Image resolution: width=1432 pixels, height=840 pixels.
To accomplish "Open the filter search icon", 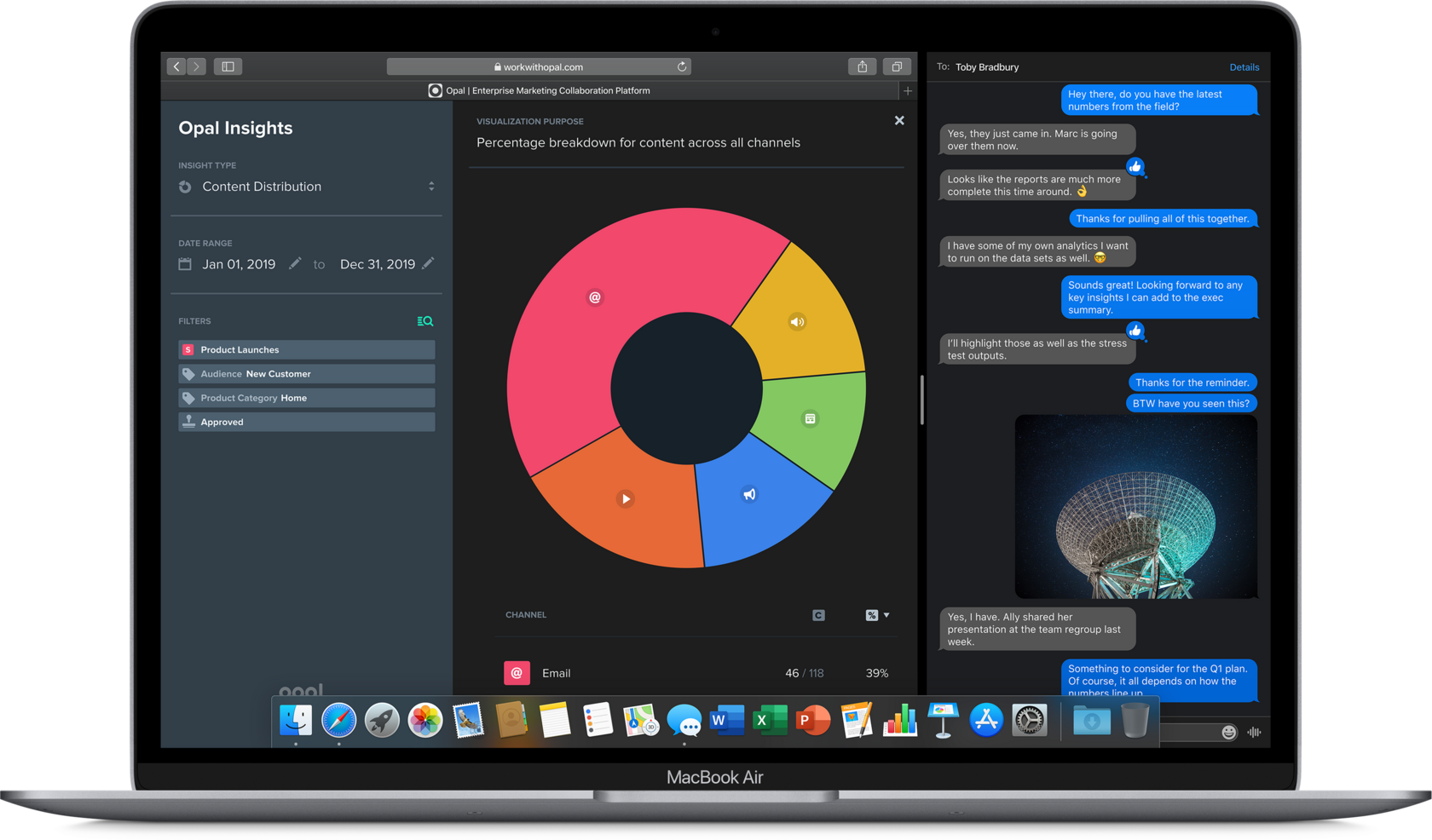I will (424, 321).
